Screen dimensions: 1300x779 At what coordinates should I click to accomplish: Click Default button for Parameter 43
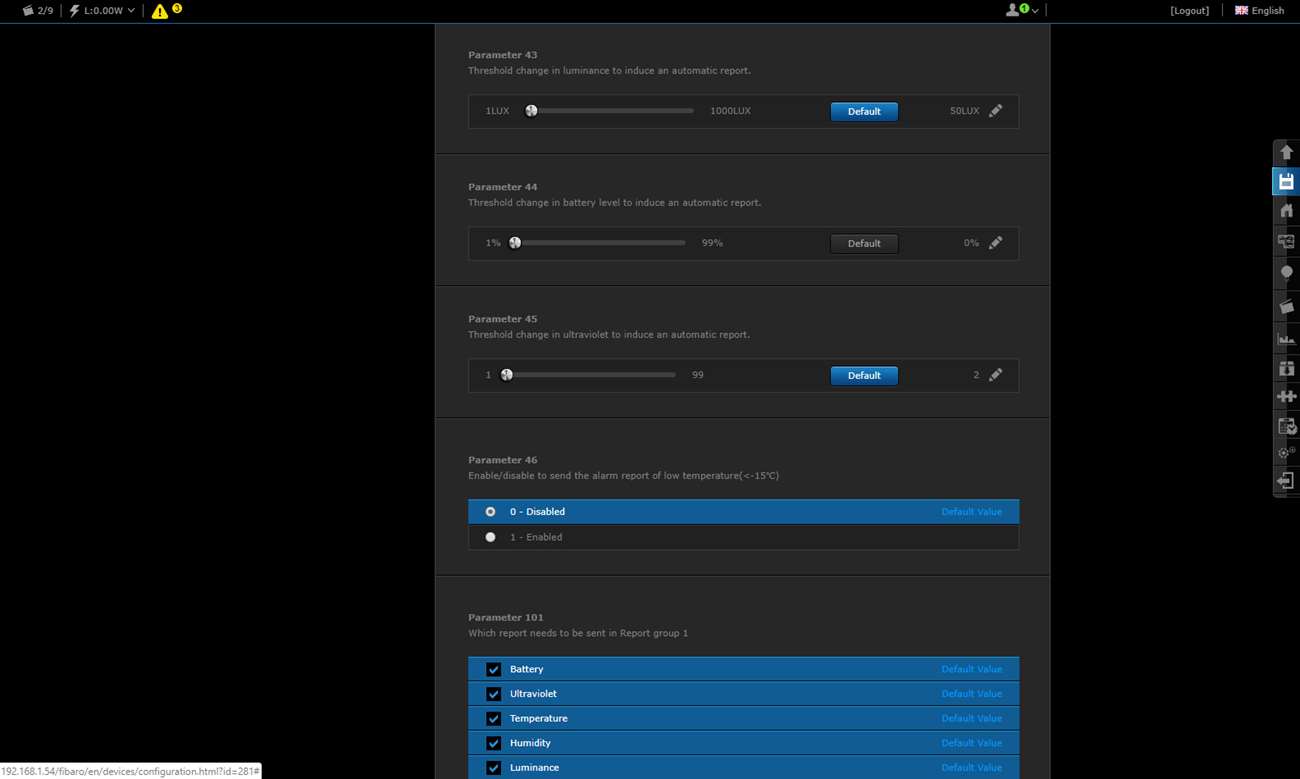(x=864, y=111)
